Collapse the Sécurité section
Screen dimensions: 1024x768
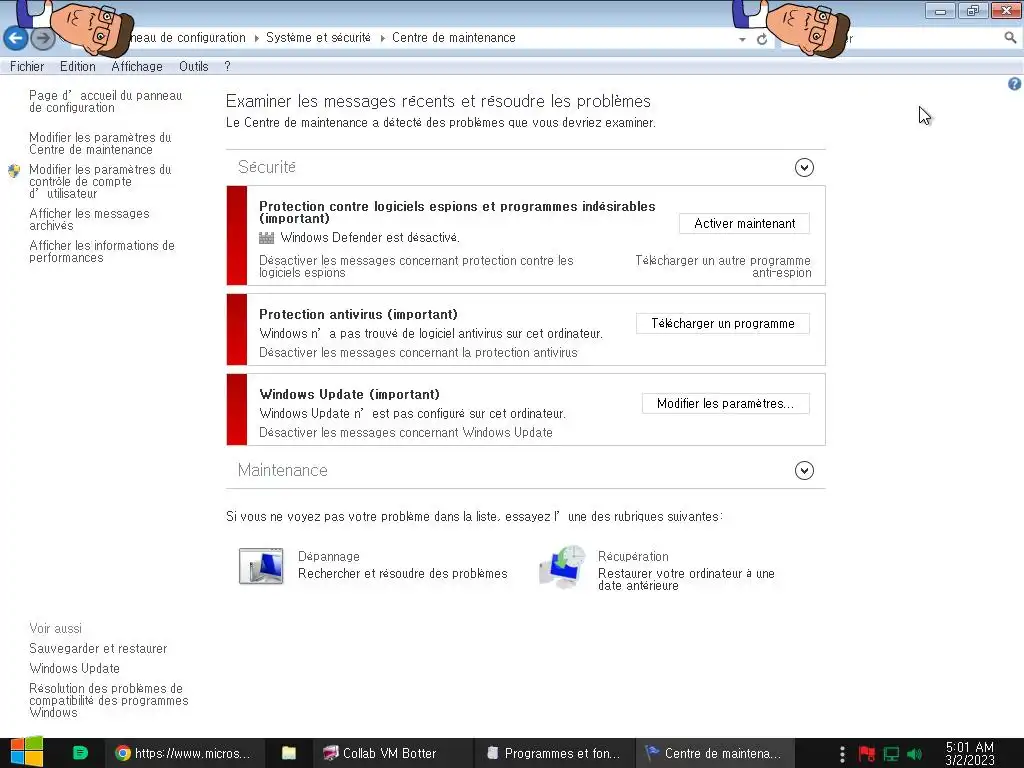804,168
